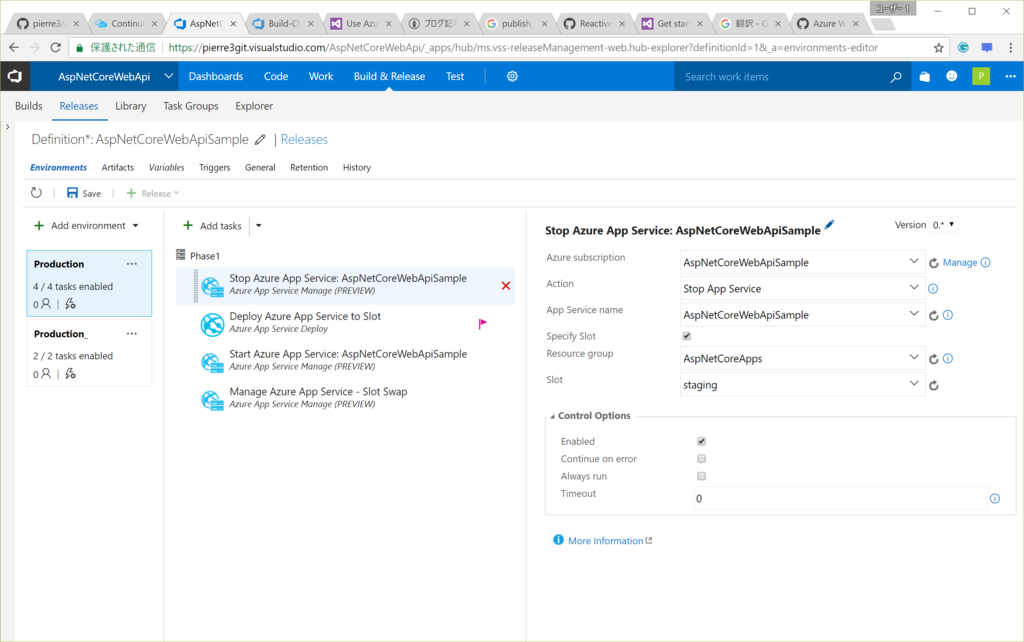The width and height of the screenshot is (1024, 642).
Task: Refresh the Azure subscription list
Action: tap(934, 263)
